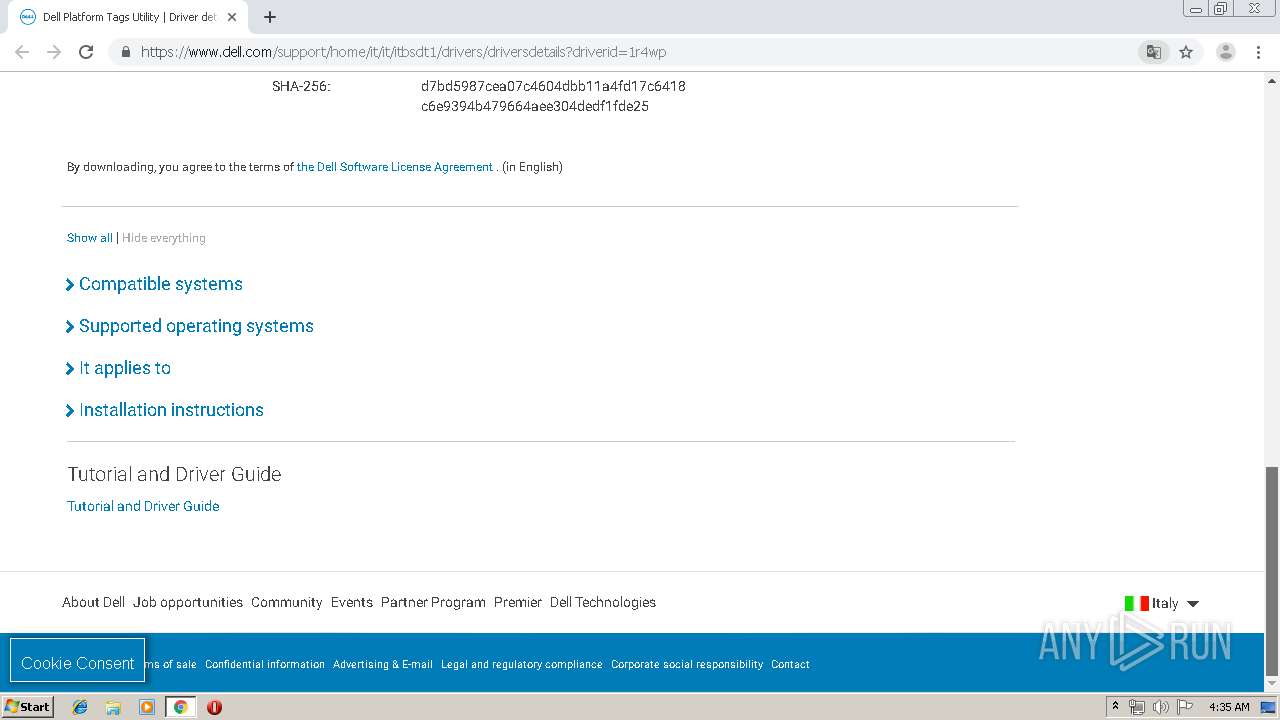Click the SHA-256 hash value text
The width and height of the screenshot is (1280, 720).
tap(553, 96)
